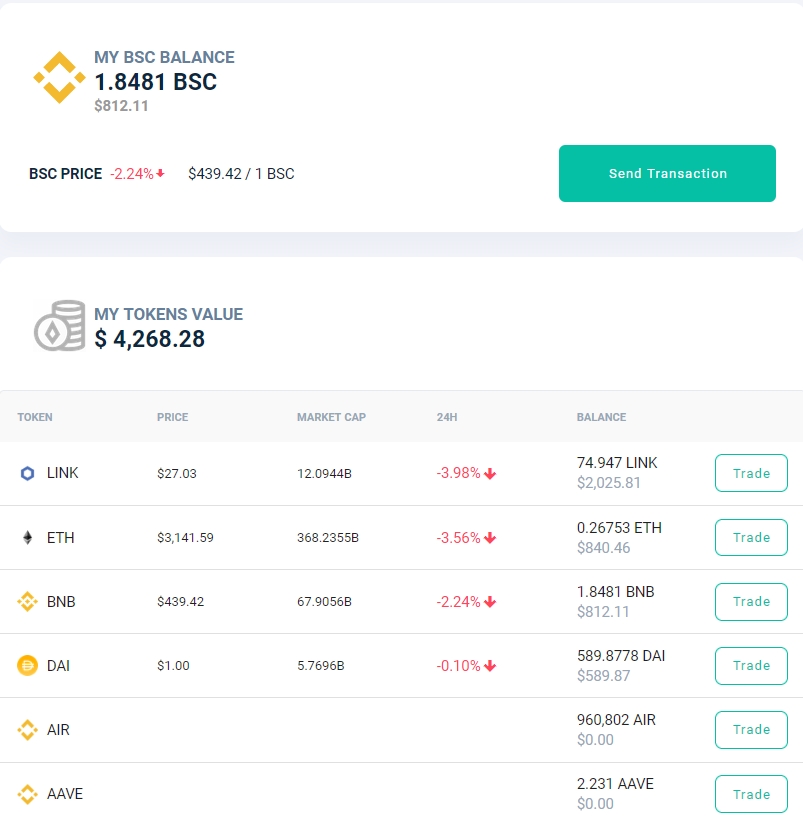Click the LINK hexagon token icon

[27, 473]
